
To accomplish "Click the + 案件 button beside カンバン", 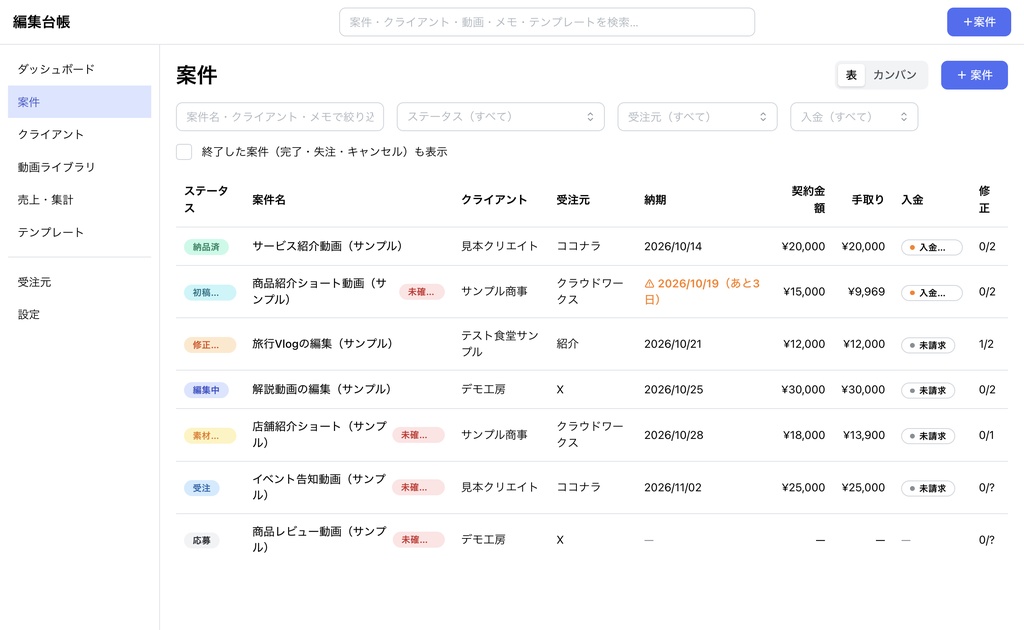I will [x=974, y=75].
